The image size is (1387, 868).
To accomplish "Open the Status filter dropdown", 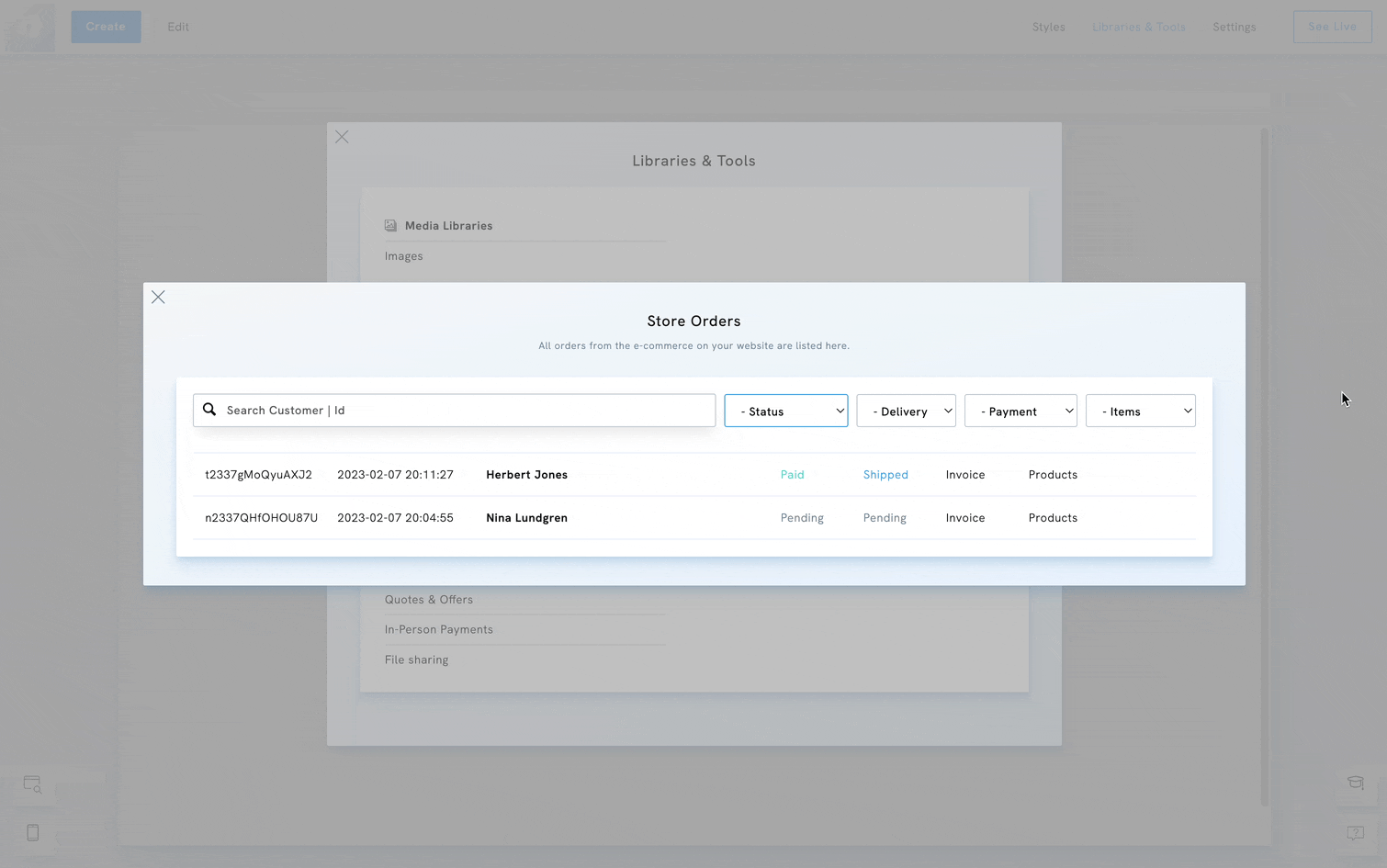I will click(x=785, y=411).
